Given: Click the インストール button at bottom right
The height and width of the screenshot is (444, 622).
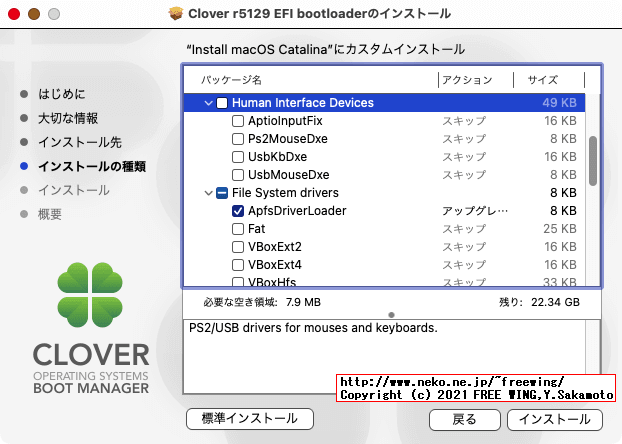Looking at the screenshot, I should click(x=555, y=419).
